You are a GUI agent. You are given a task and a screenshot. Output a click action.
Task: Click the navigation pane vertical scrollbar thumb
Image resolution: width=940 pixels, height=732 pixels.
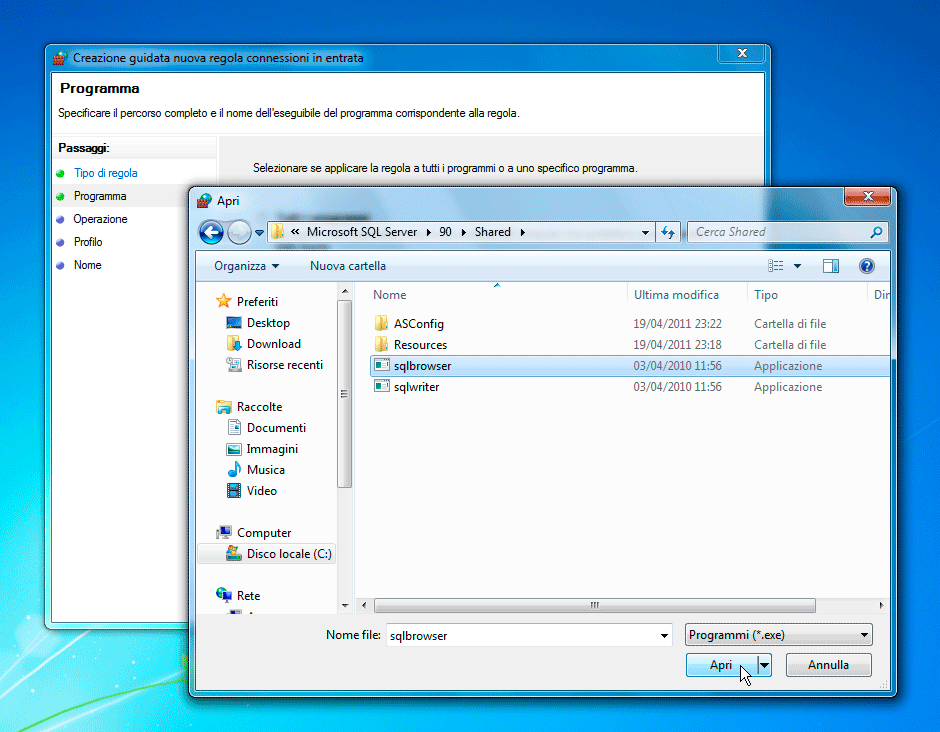pyautogui.click(x=344, y=394)
